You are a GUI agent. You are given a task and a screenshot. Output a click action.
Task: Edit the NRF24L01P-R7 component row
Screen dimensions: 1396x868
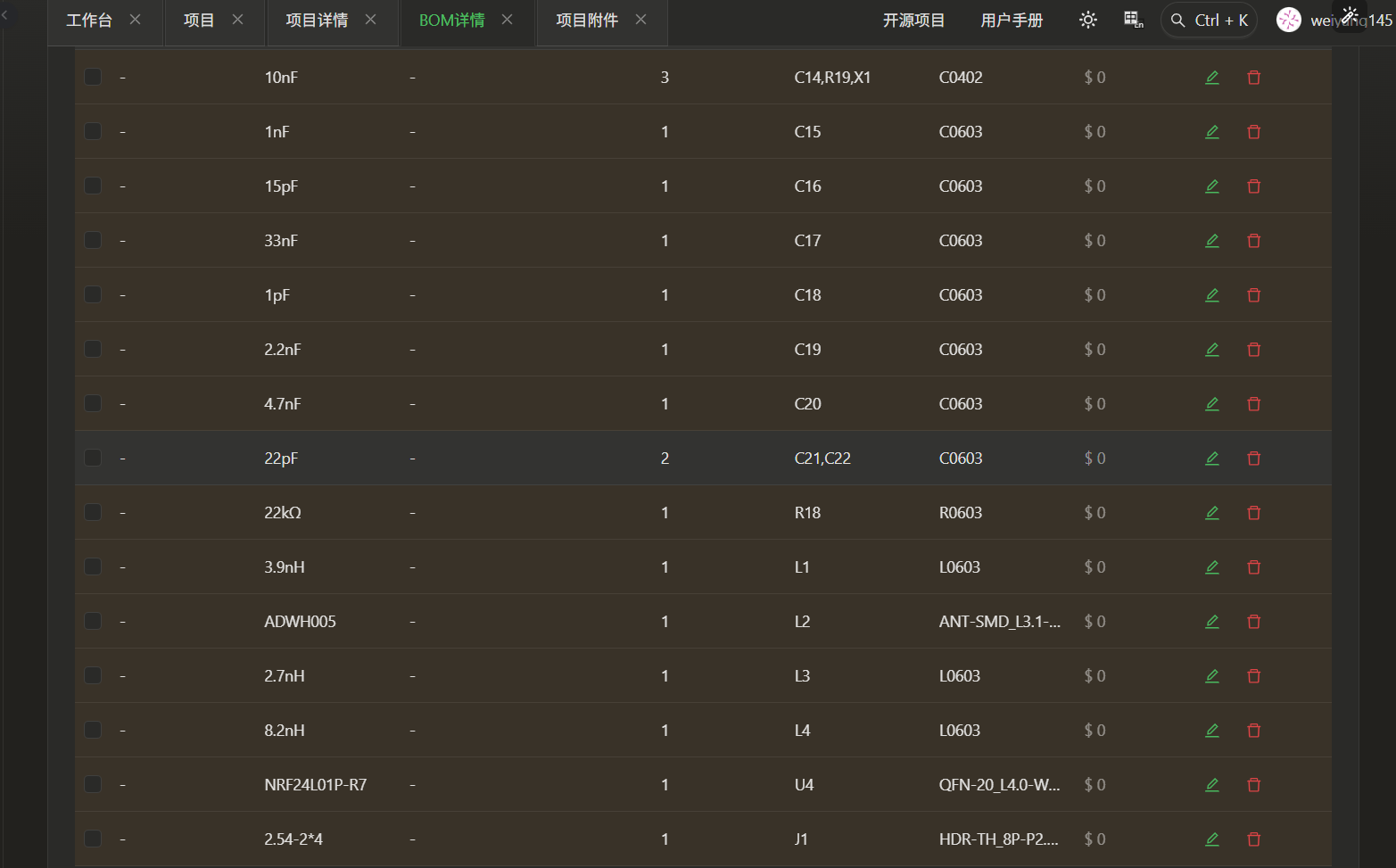(1211, 785)
